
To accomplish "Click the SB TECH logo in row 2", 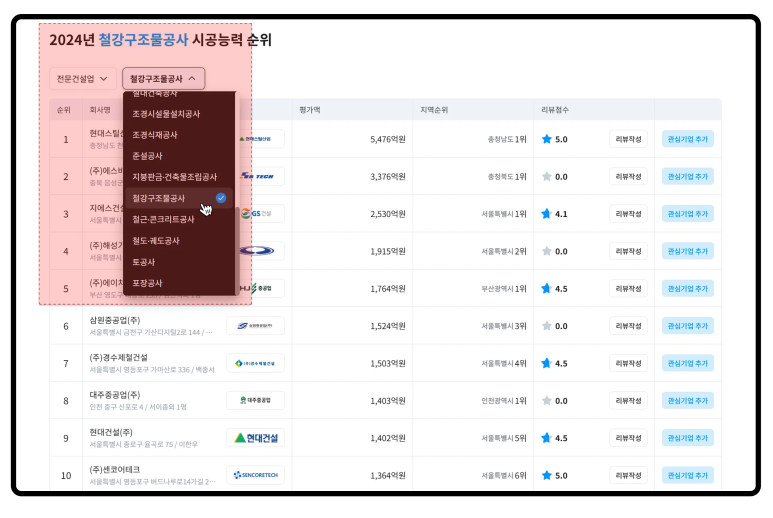I will point(257,176).
